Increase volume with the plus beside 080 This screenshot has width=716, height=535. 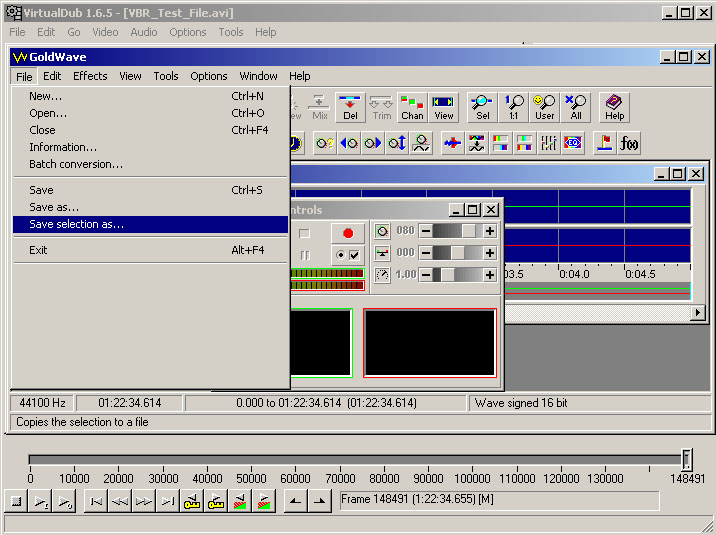(x=490, y=231)
